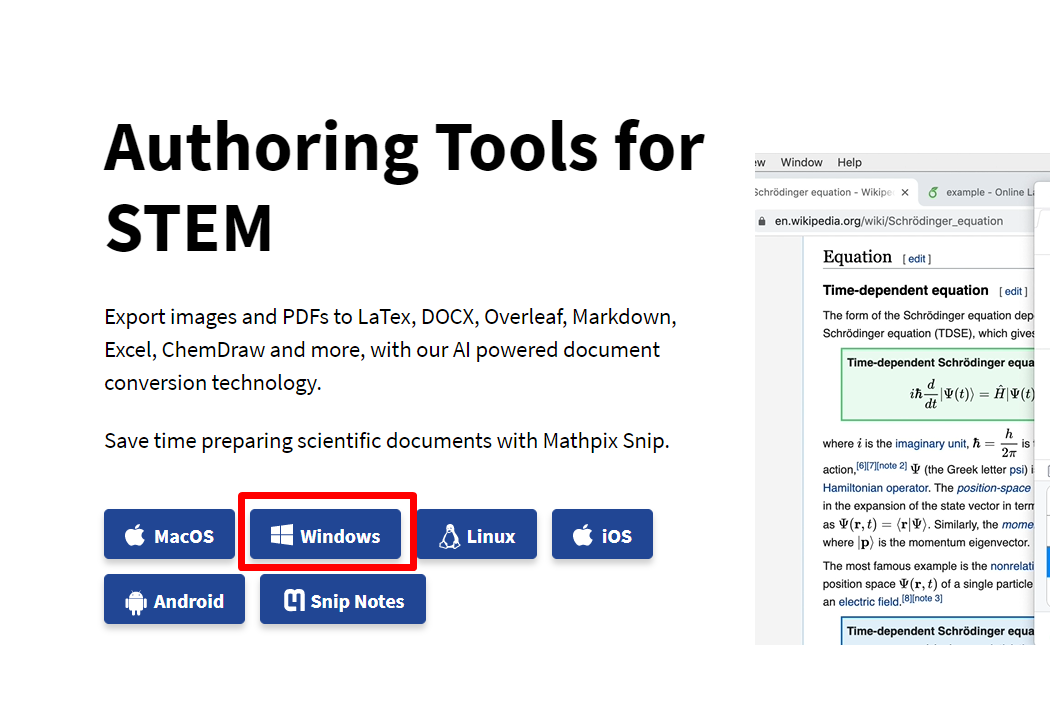Click the 'note 3' footnote reference

(927, 598)
